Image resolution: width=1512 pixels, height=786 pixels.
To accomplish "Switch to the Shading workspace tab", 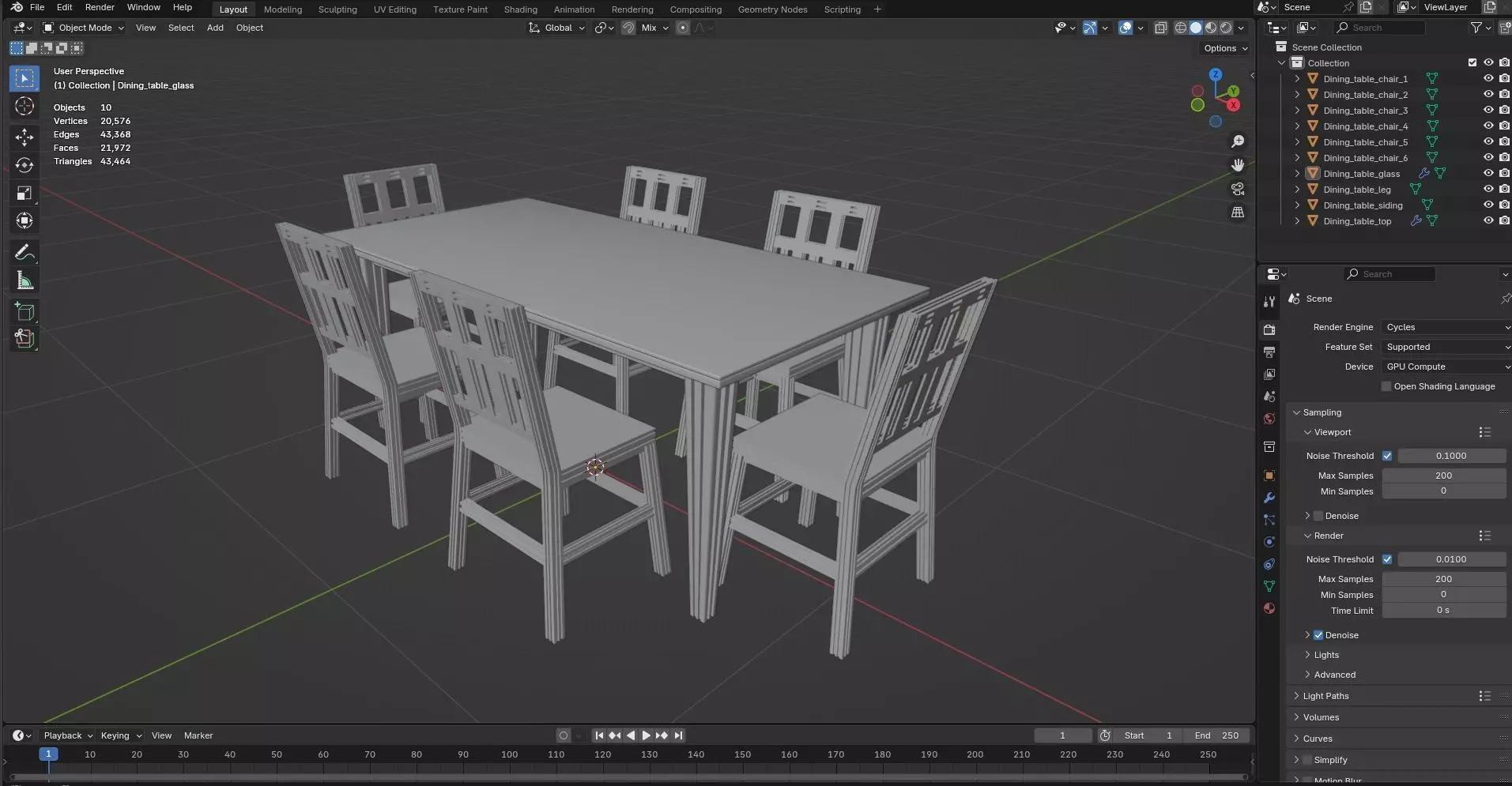I will tap(521, 9).
